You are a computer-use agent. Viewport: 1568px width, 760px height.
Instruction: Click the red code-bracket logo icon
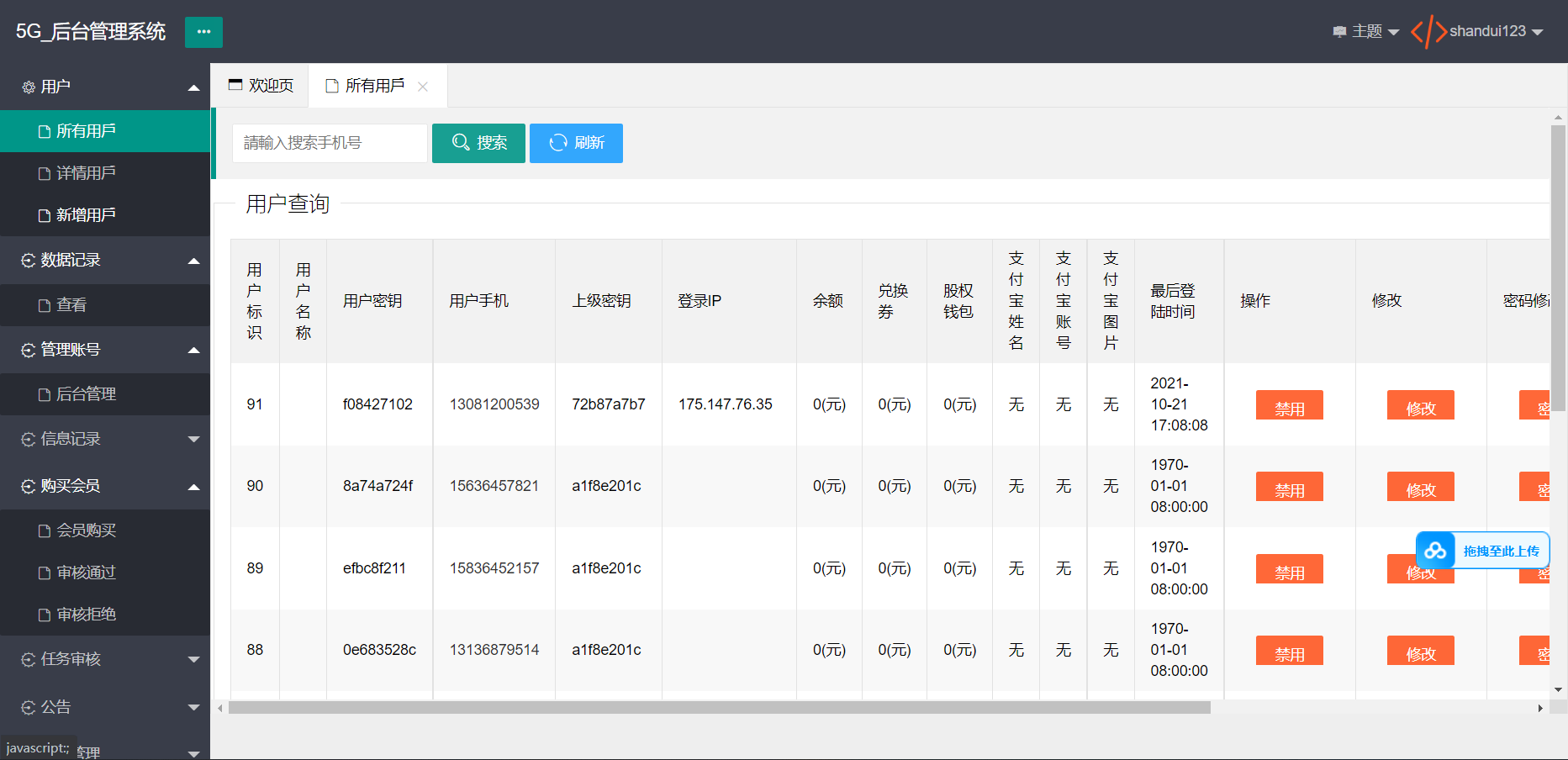coord(1428,32)
